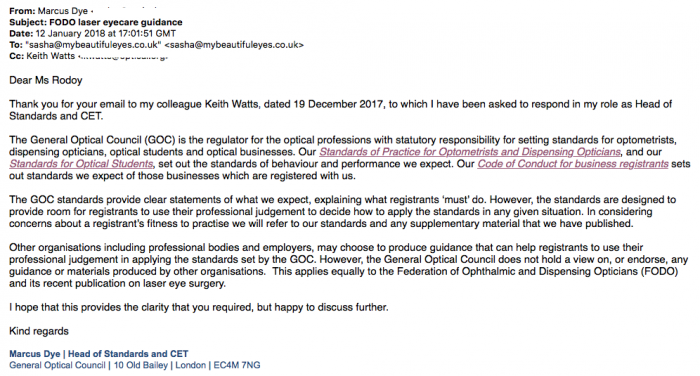Click the 'Thank you for your email' paragraph
The height and width of the screenshot is (376, 700).
point(341,110)
